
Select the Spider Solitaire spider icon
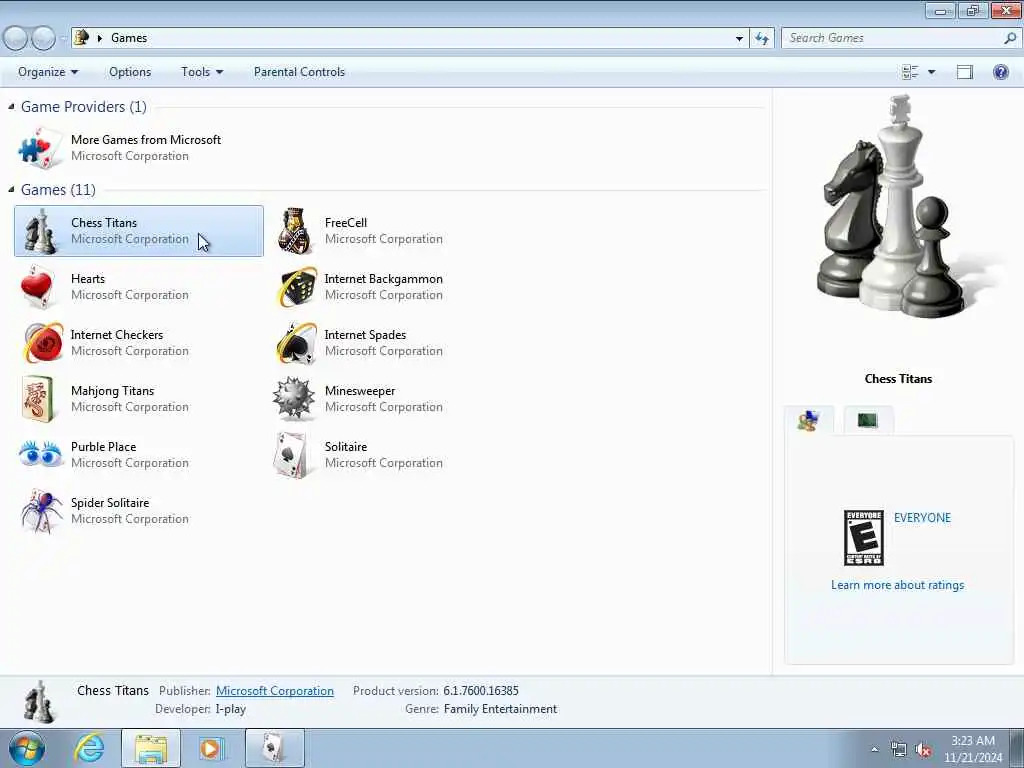[40, 511]
